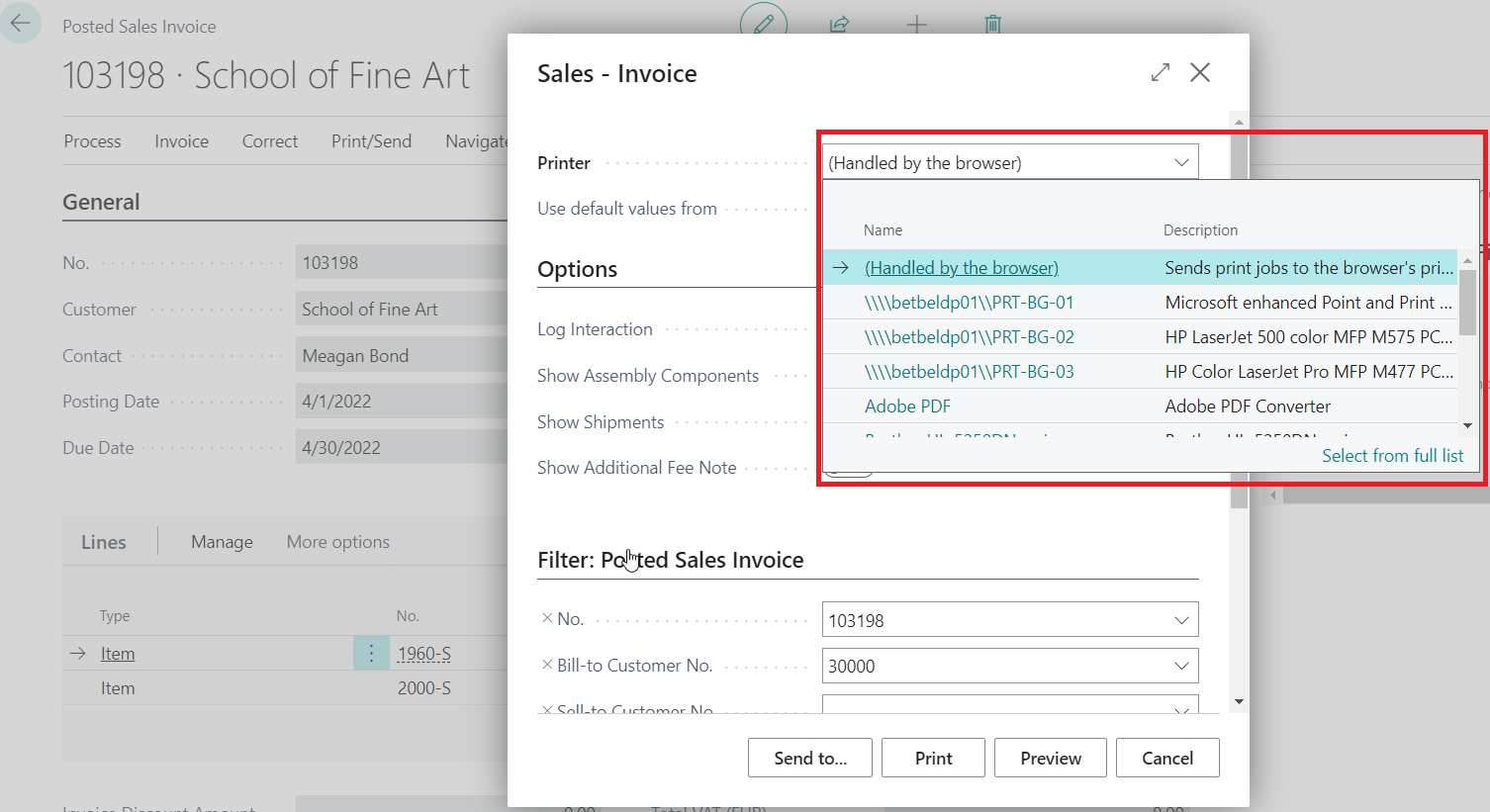This screenshot has height=812, width=1490.
Task: Click item number 2000-S cell
Action: 423,688
